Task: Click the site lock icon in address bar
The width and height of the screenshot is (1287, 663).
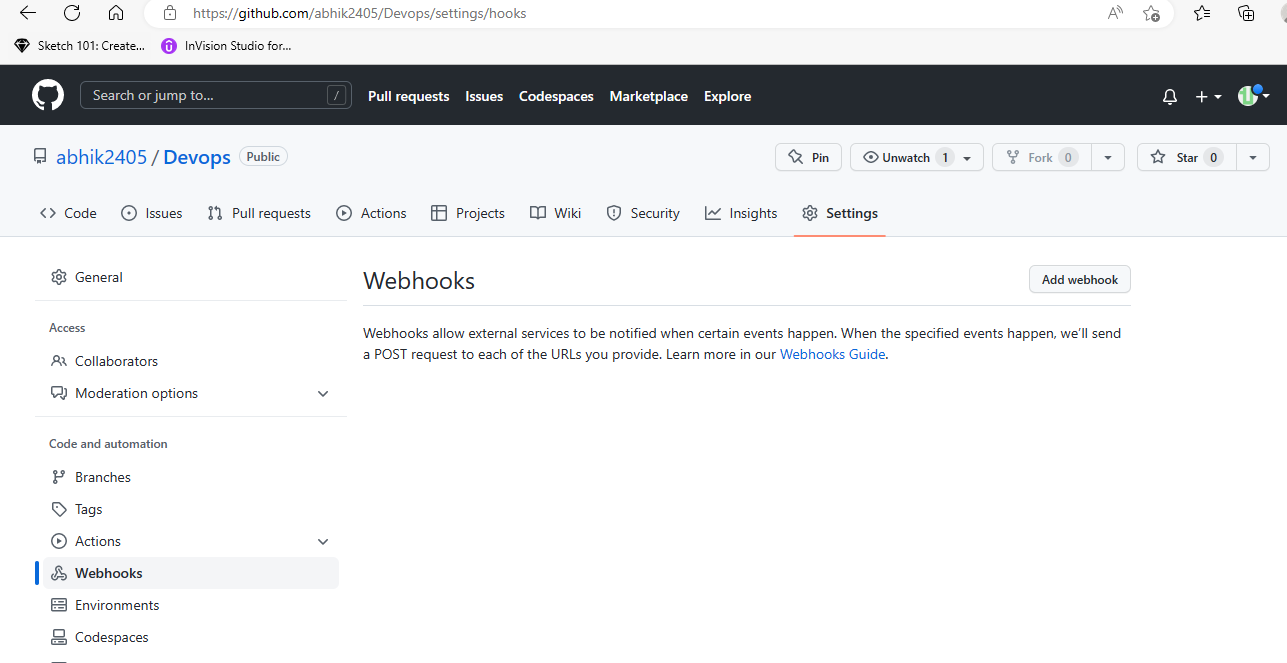Action: (170, 13)
